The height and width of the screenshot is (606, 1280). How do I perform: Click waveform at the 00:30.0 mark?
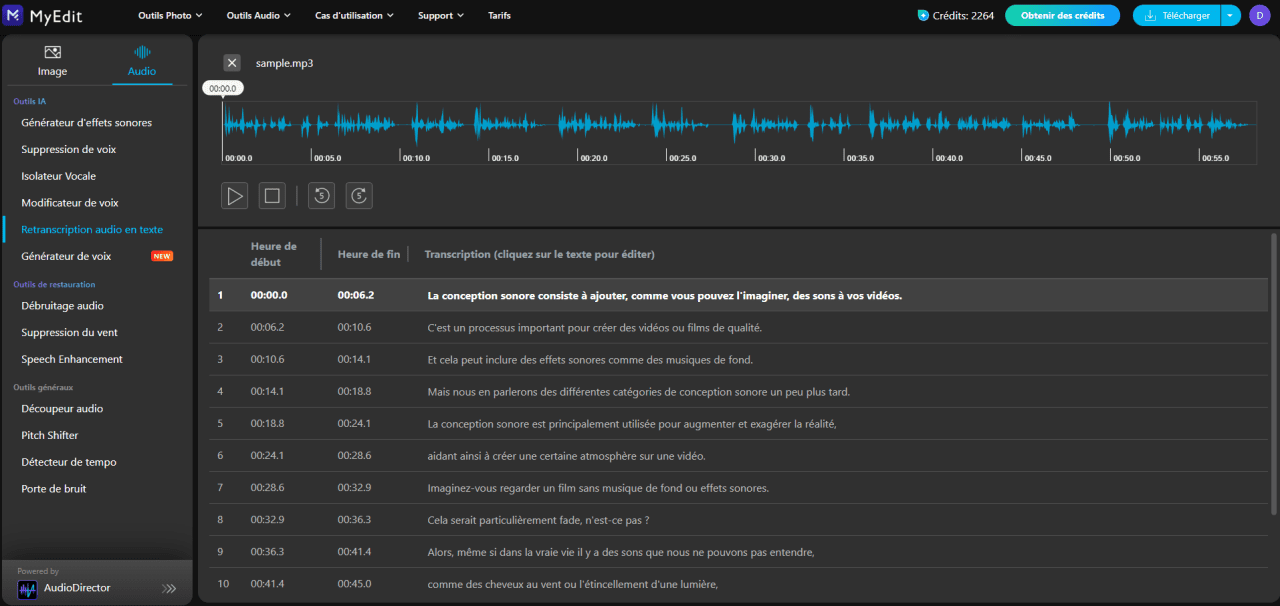tap(757, 125)
